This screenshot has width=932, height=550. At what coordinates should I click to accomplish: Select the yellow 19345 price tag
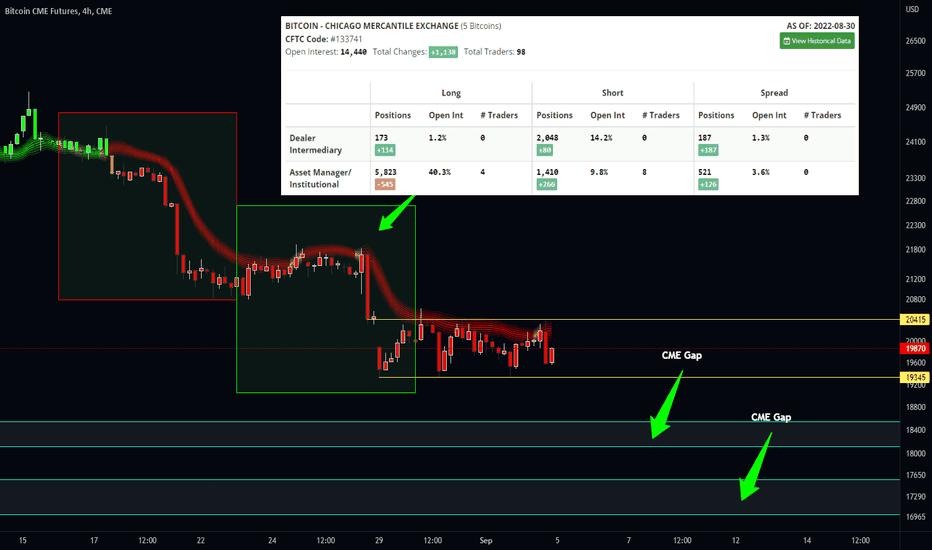(x=915, y=378)
